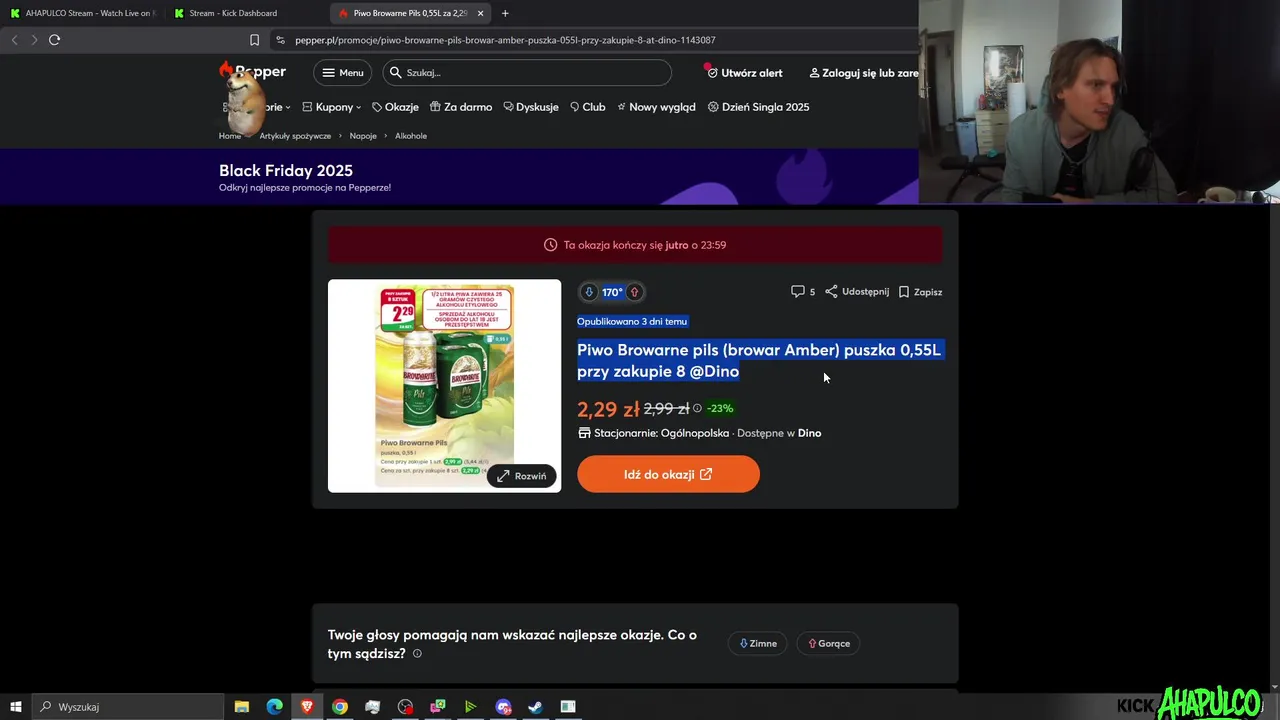Open the Club navigation item

[x=587, y=107]
